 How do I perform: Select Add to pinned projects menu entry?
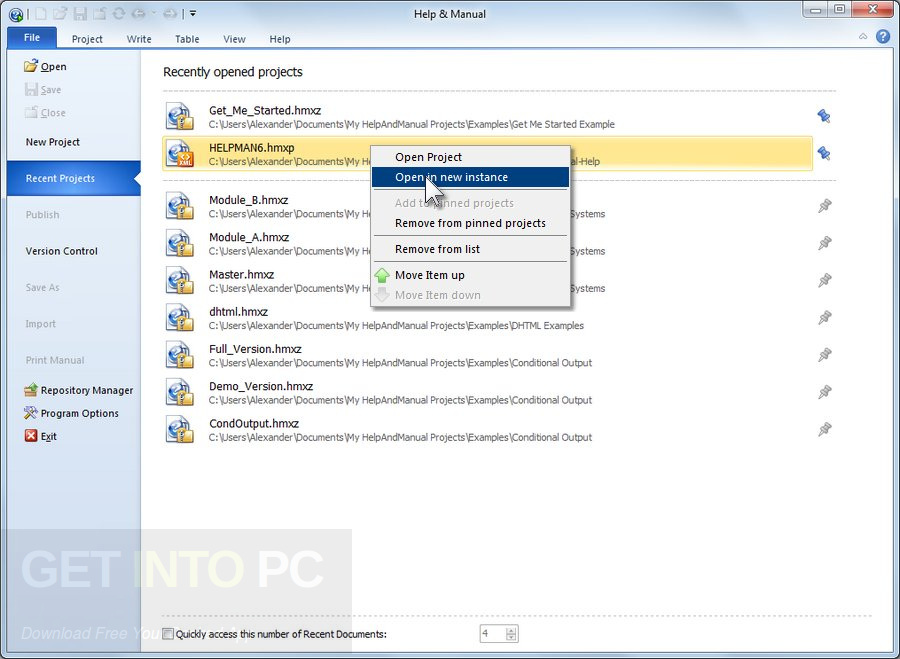click(470, 203)
